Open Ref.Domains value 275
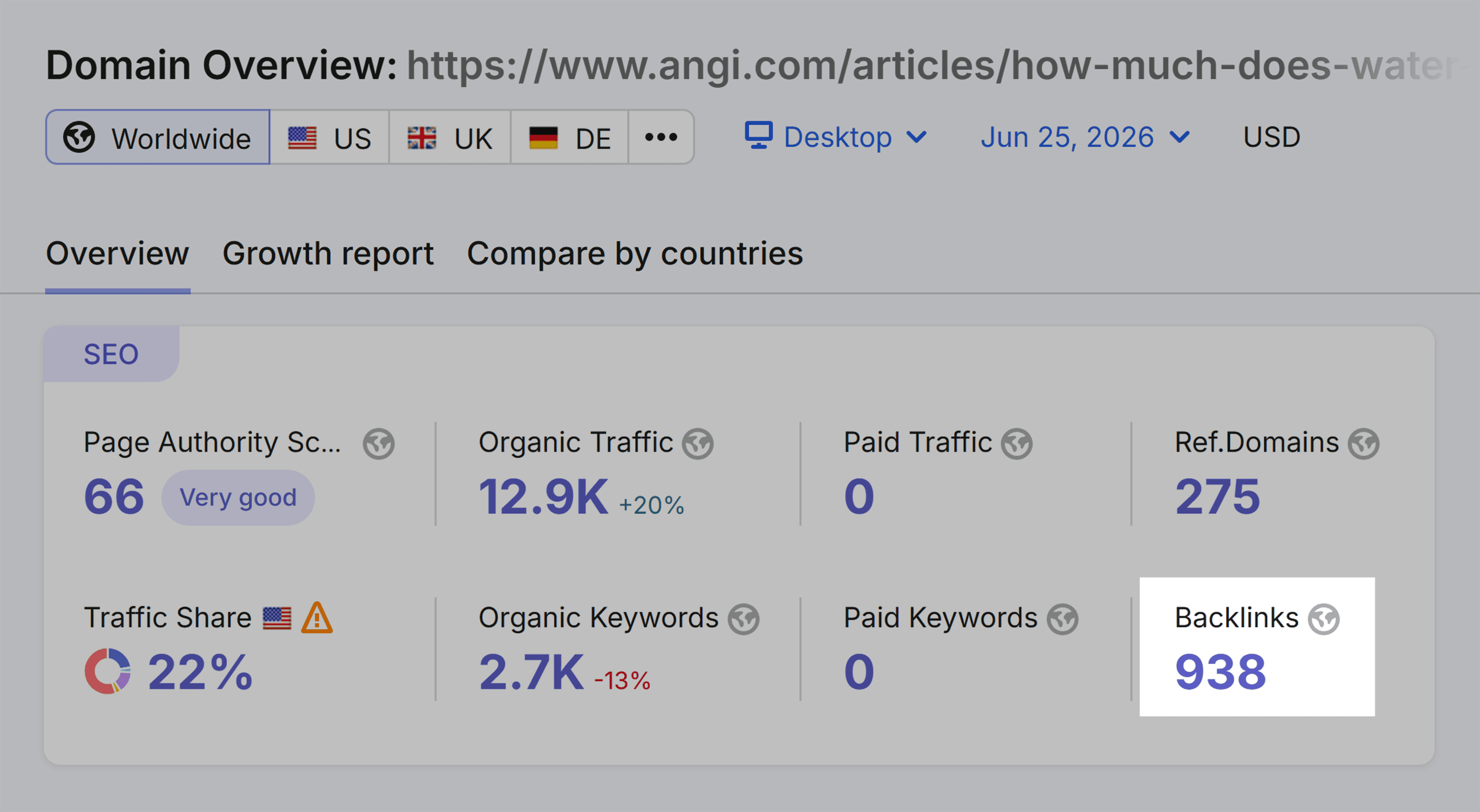The width and height of the screenshot is (1480, 812). (x=1217, y=497)
